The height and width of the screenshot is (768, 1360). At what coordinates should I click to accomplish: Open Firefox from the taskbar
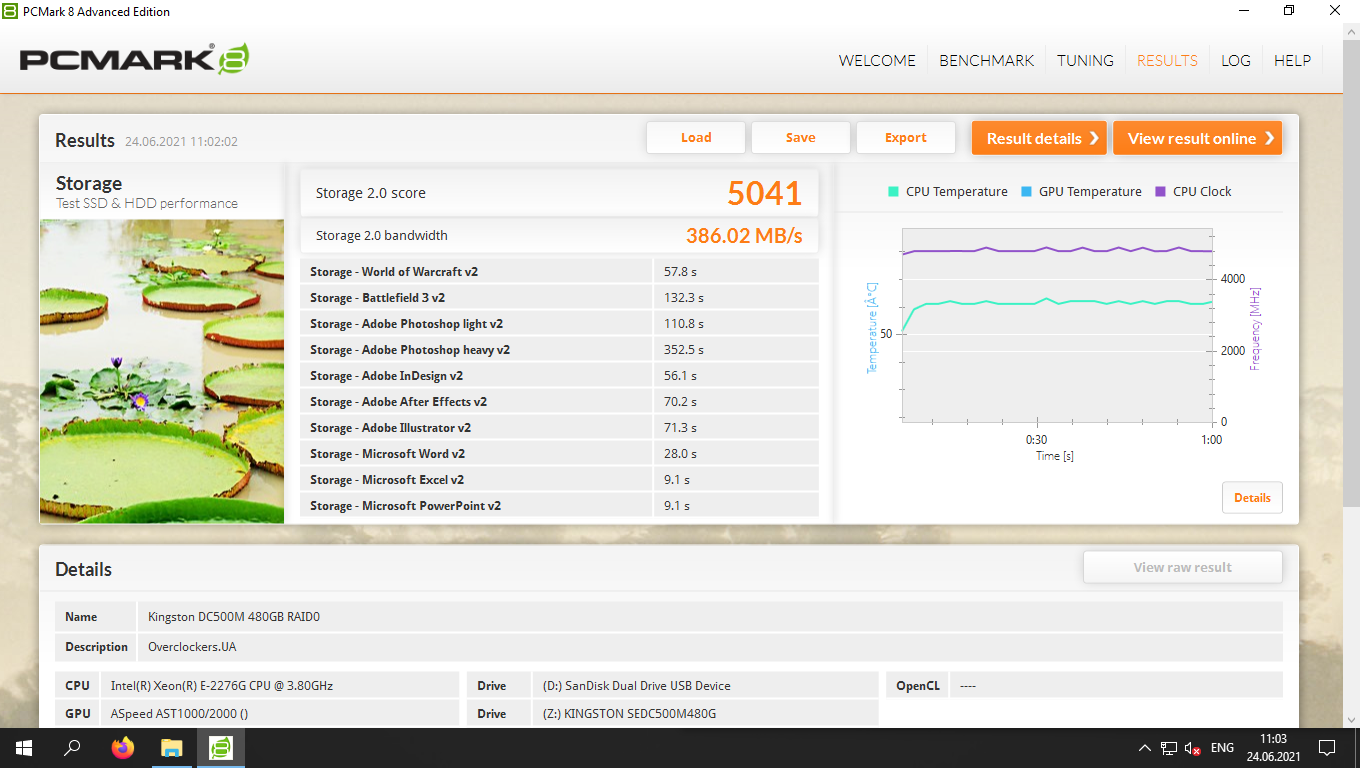(123, 748)
